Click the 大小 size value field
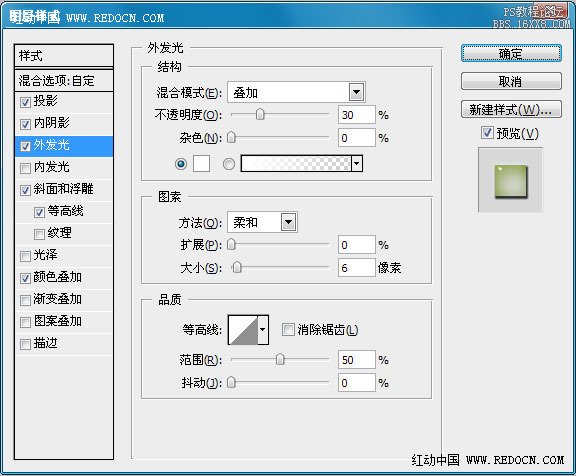 [357, 267]
